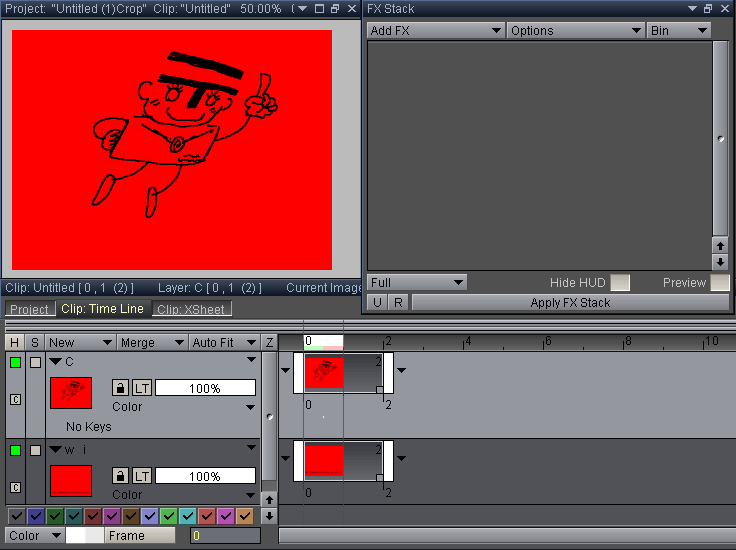
Task: Click the FX Stack list down arrow
Action: coord(720,261)
